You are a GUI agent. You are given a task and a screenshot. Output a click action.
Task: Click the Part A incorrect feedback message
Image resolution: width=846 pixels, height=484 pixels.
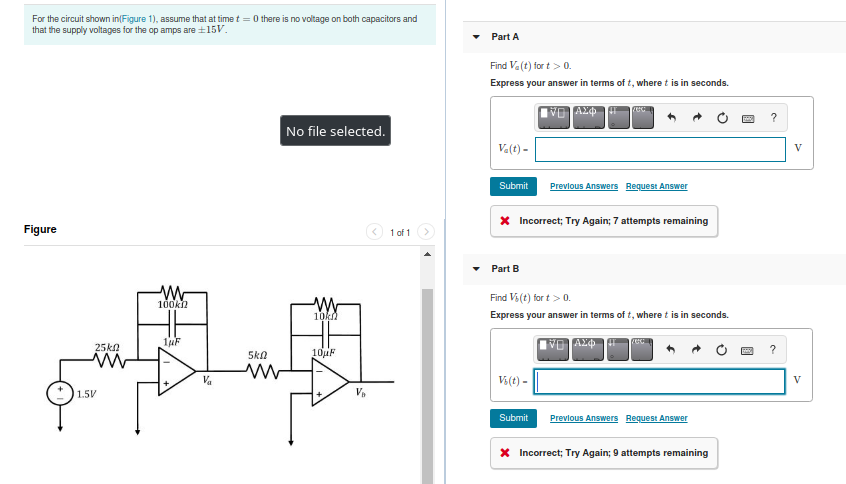pyautogui.click(x=604, y=221)
